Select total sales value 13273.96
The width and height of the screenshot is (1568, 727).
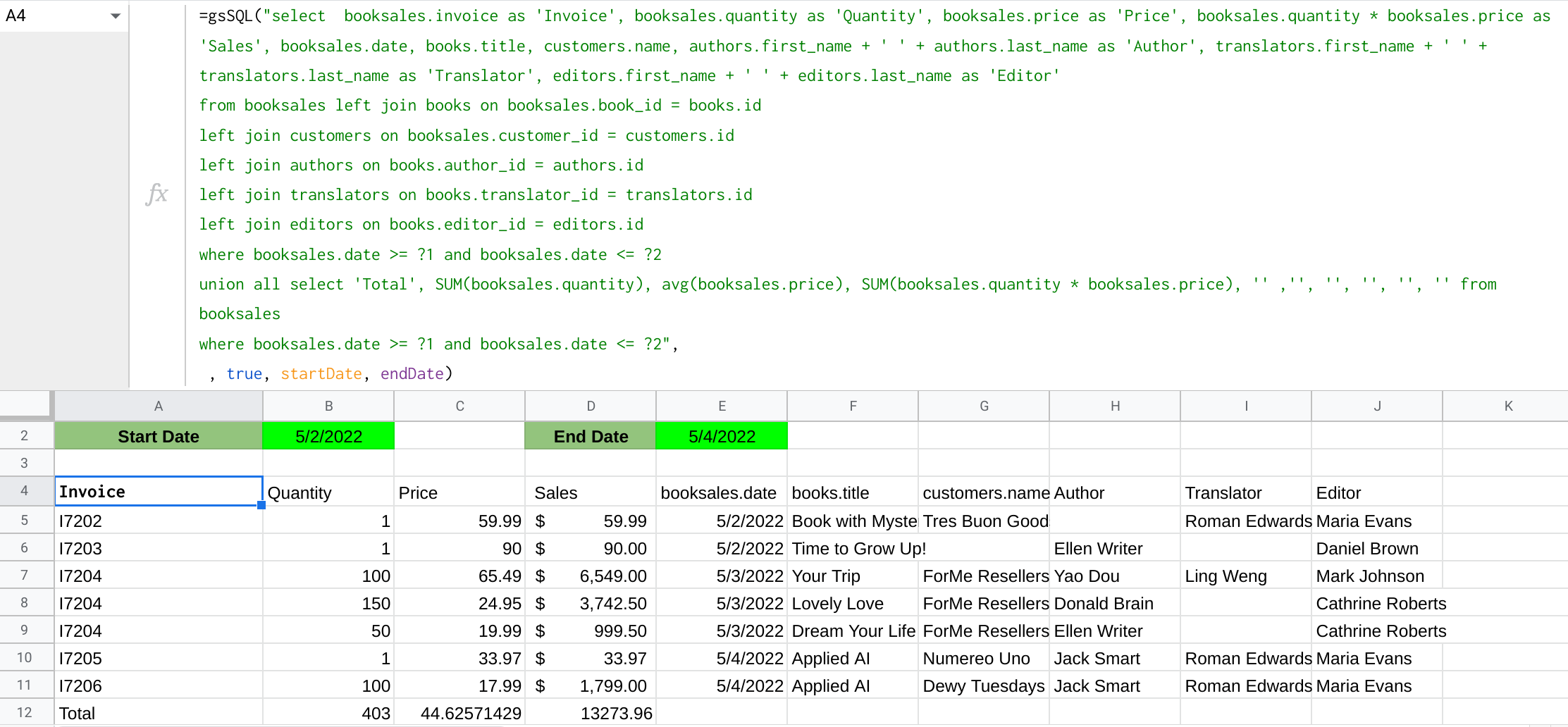point(591,713)
